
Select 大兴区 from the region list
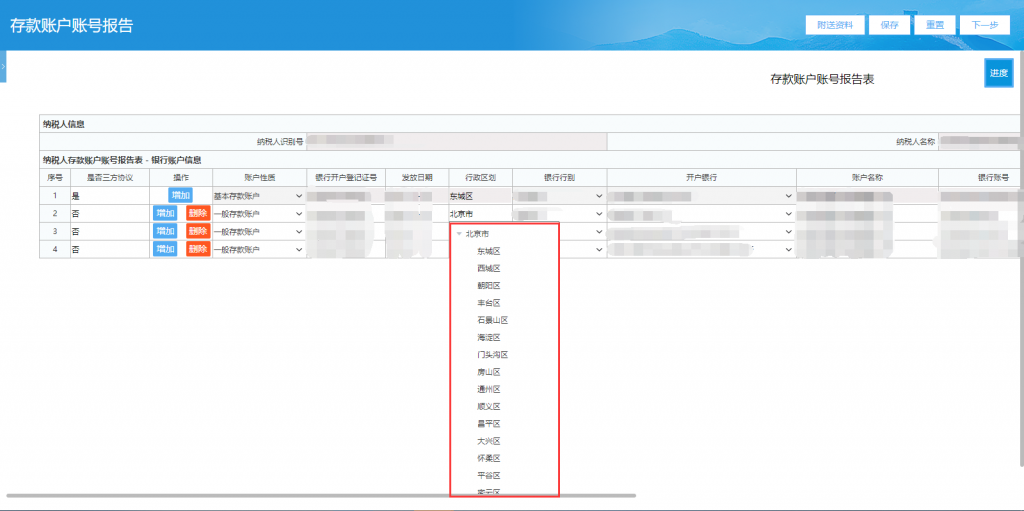point(488,441)
